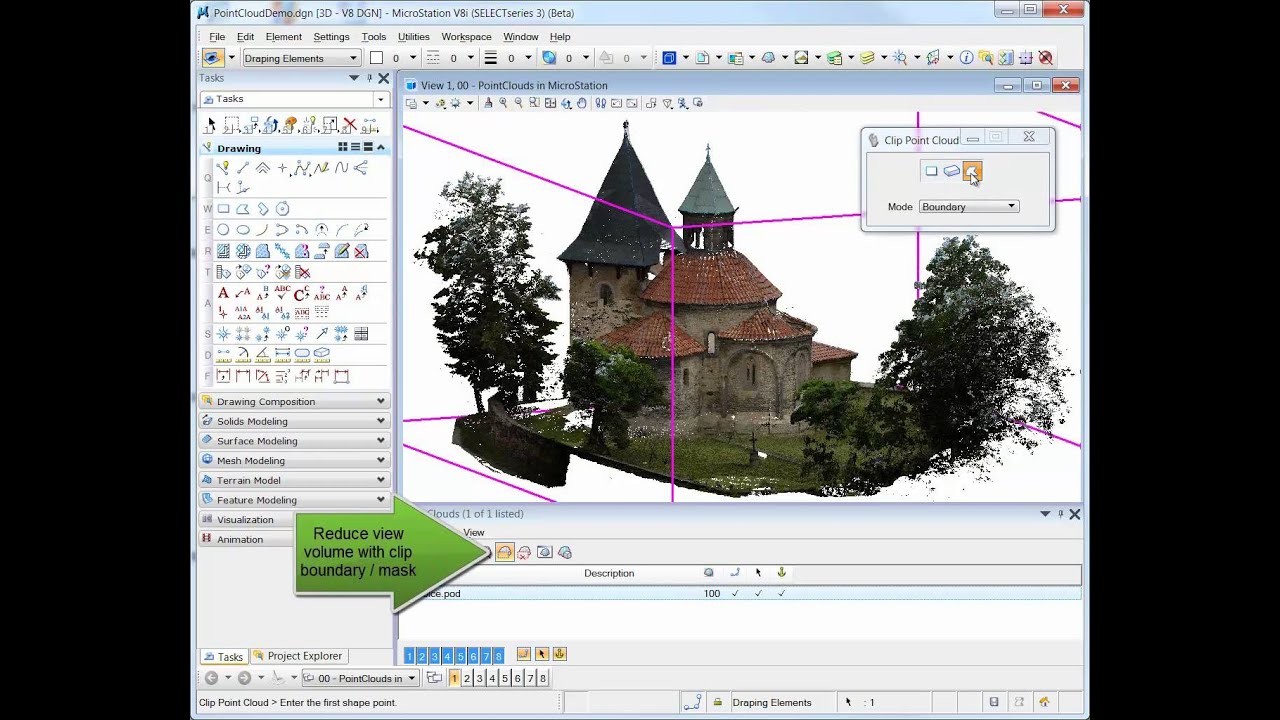Select the Element Selection arrow tool
The width and height of the screenshot is (1280, 720).
pyautogui.click(x=210, y=125)
